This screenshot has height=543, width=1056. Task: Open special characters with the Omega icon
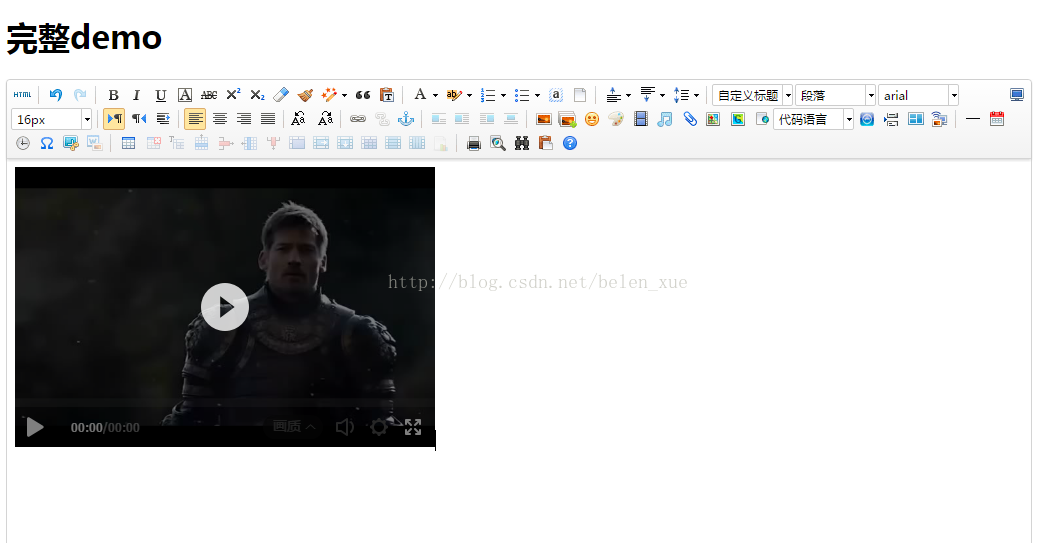click(46, 143)
